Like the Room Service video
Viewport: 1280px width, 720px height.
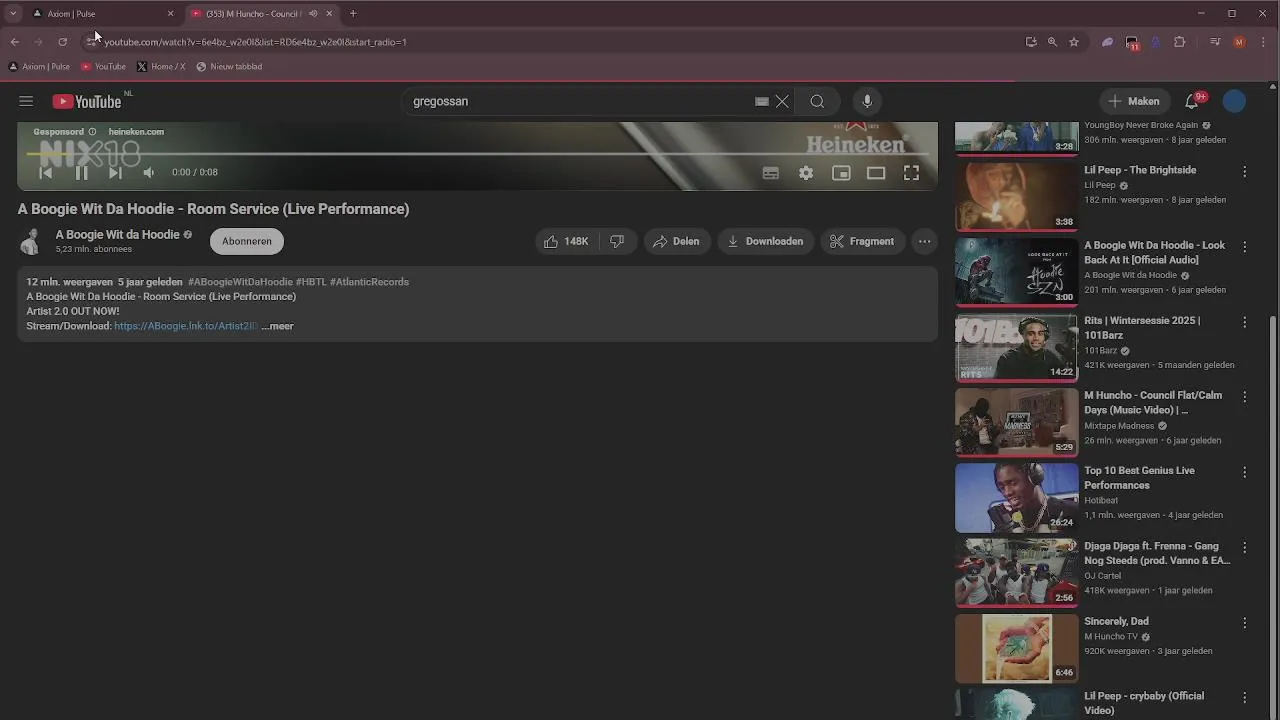coord(566,241)
